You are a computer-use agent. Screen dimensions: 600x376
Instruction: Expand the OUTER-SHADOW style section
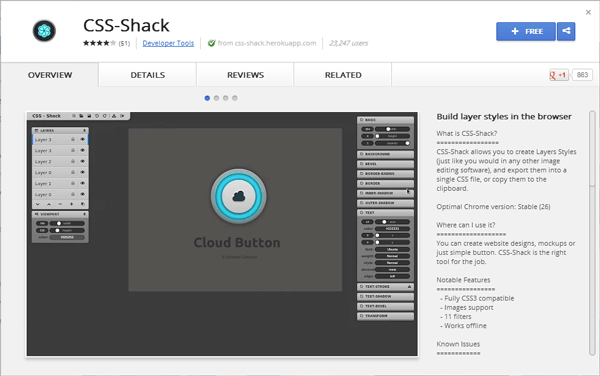(385, 203)
